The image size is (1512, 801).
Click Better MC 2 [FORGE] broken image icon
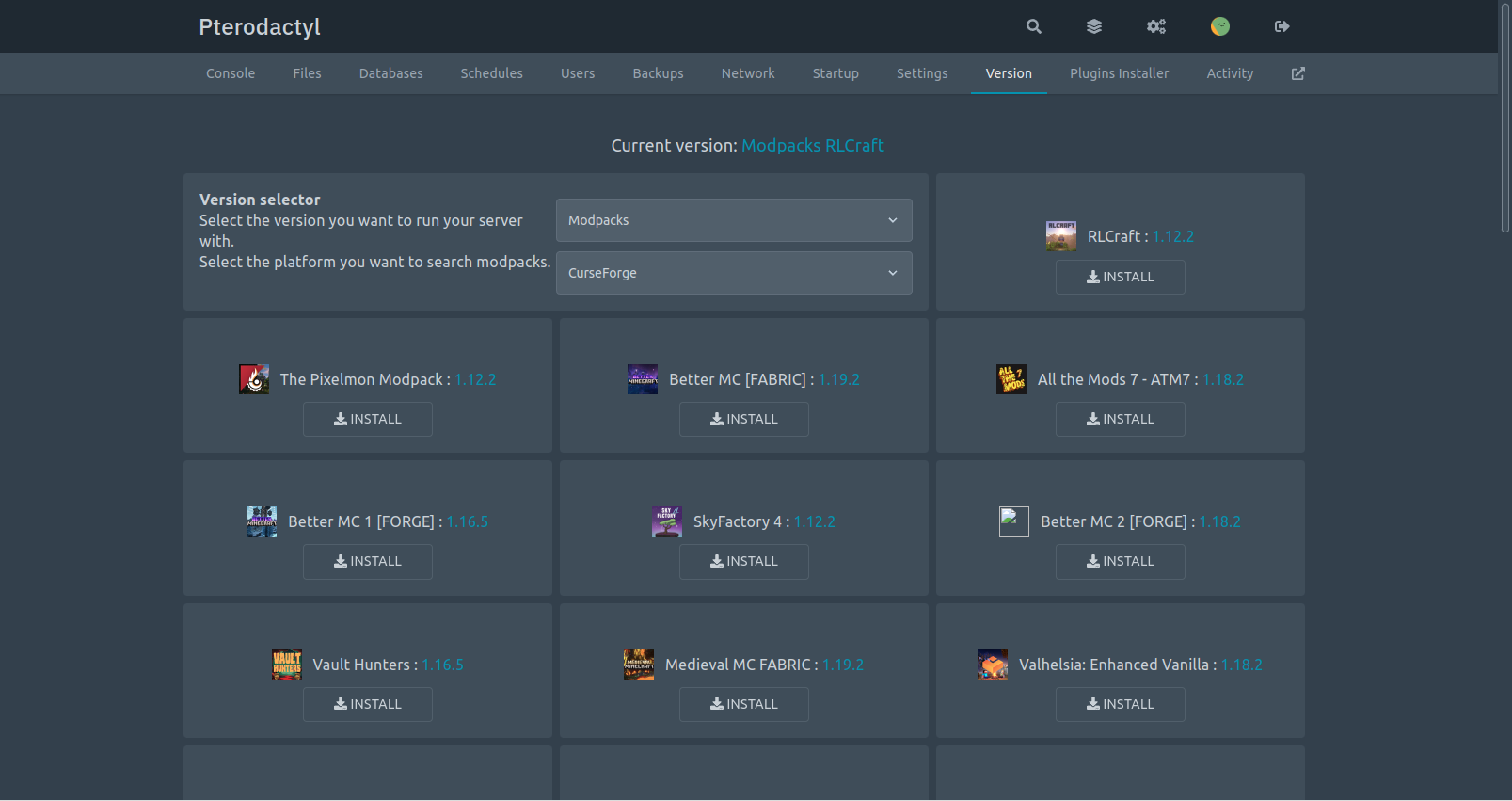(x=1014, y=521)
